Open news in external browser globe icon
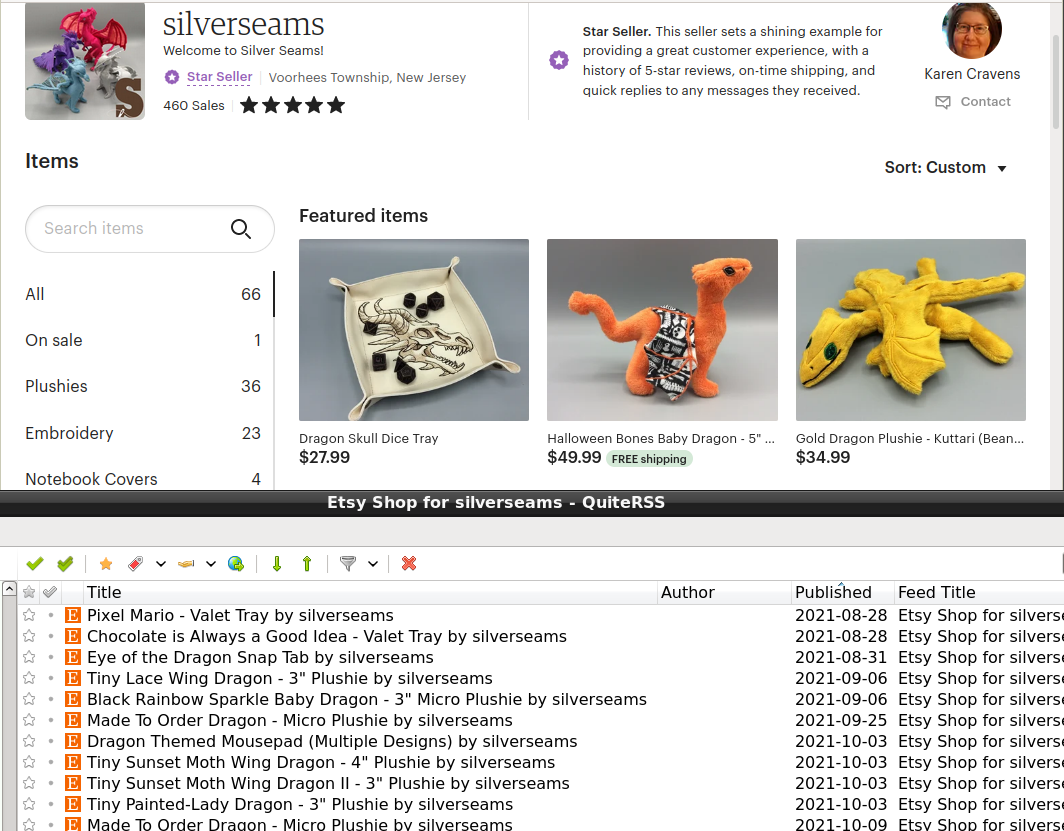 (235, 564)
